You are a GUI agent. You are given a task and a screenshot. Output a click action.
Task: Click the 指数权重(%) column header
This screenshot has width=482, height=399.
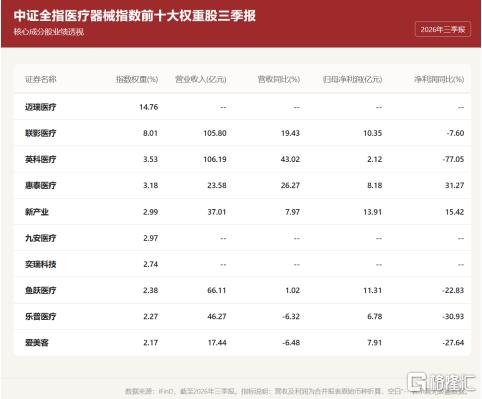137,79
